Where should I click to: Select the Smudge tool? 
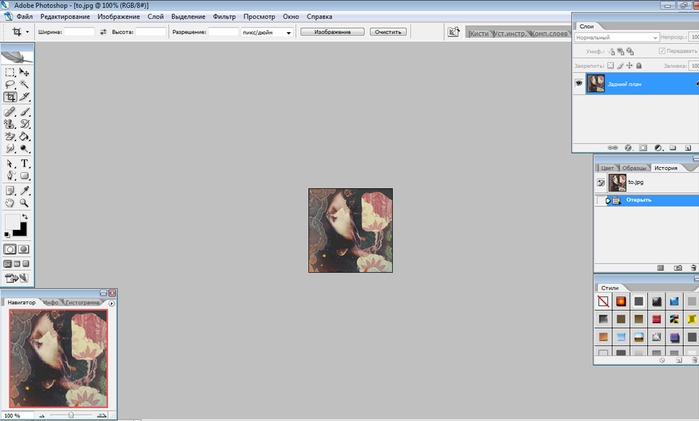10,149
